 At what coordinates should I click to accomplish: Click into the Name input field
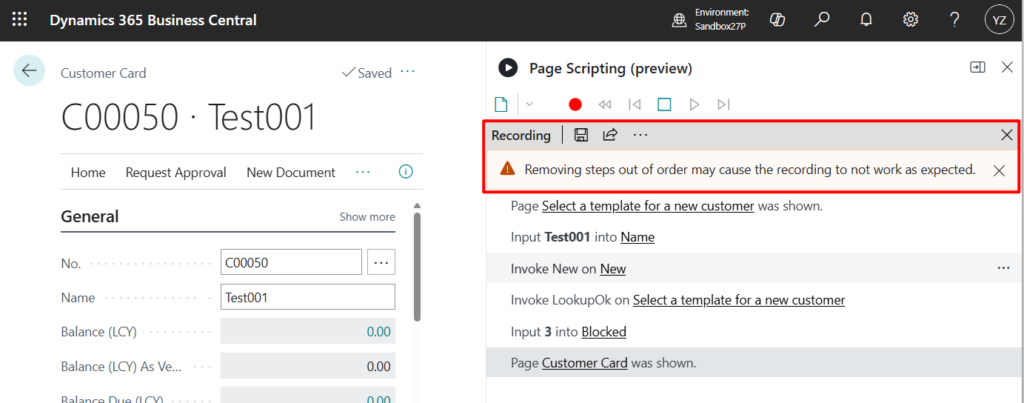point(307,297)
